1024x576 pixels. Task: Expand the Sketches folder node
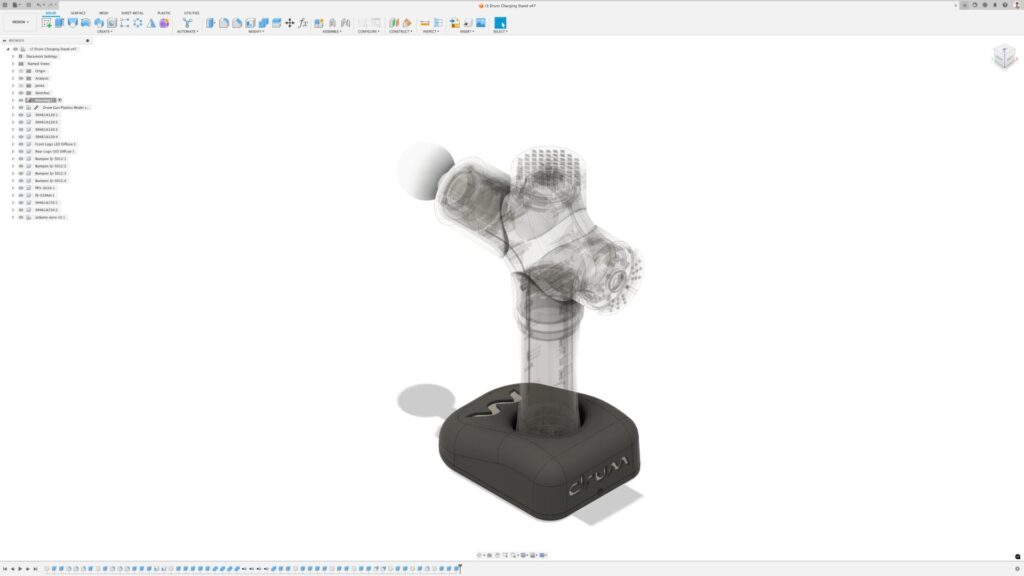(x=13, y=93)
